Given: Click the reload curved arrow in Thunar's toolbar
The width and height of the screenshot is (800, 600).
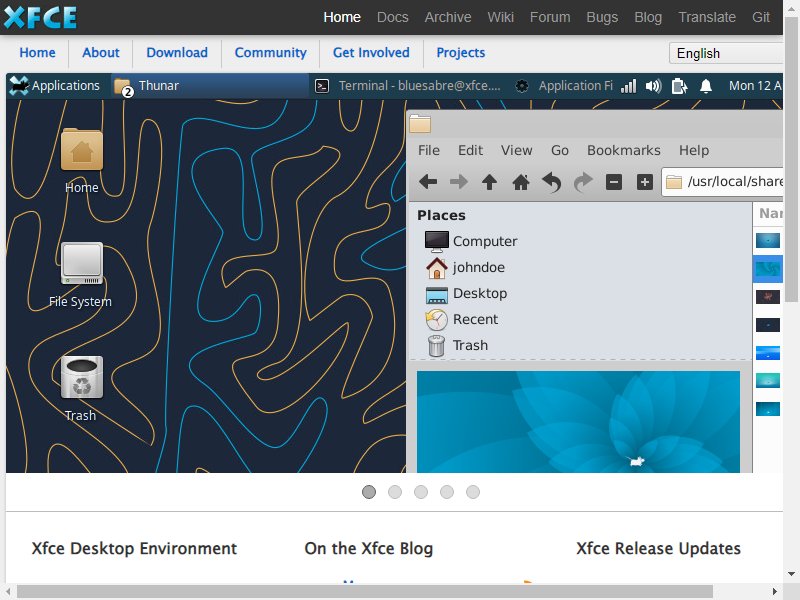Looking at the screenshot, I should 552,182.
